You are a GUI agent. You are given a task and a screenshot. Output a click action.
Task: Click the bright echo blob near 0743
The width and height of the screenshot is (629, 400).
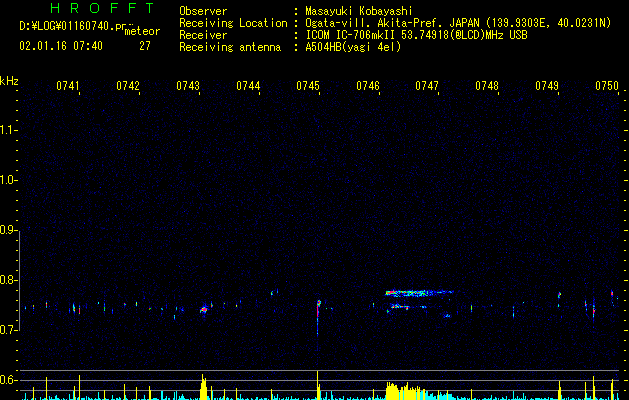[204, 309]
